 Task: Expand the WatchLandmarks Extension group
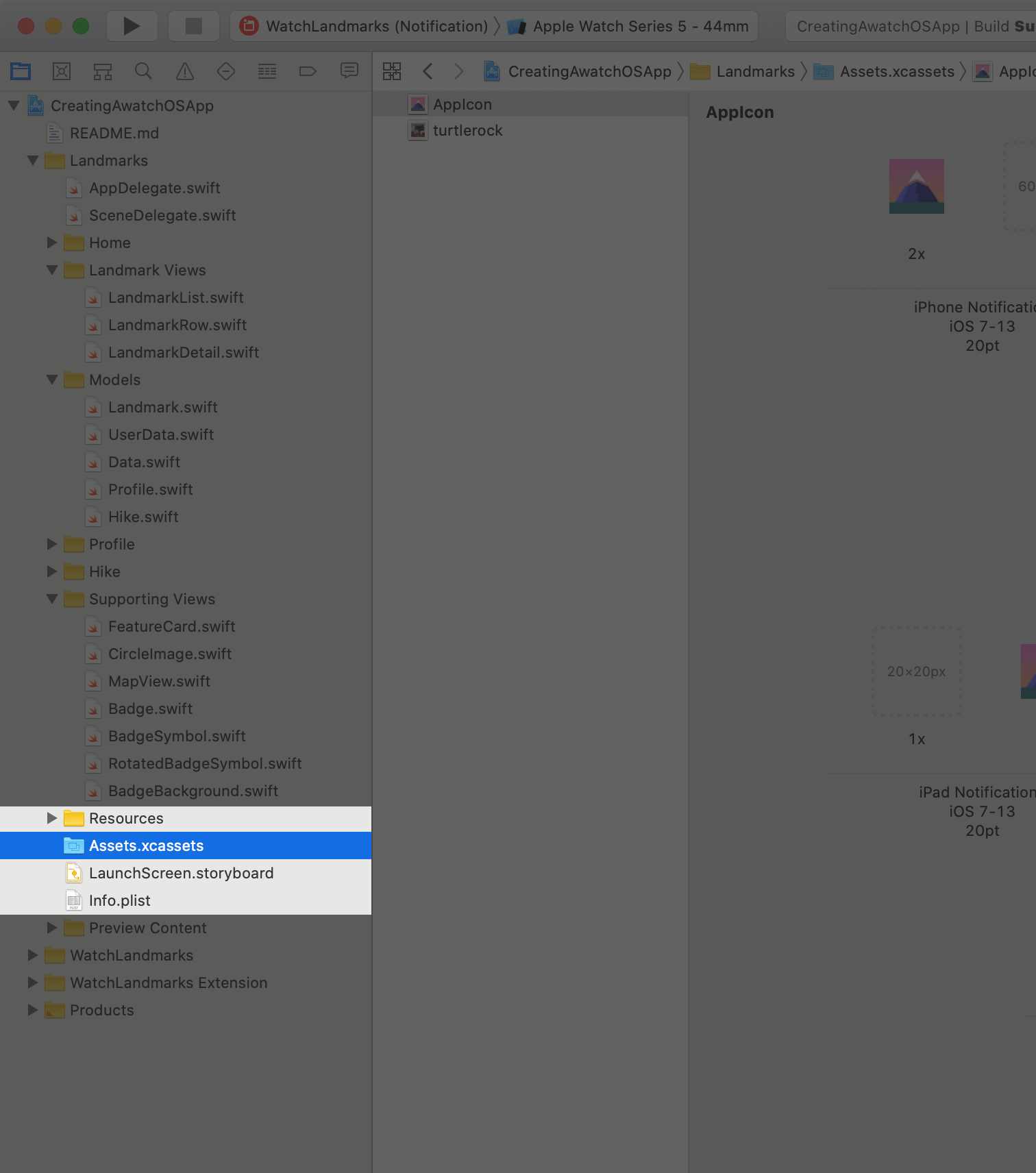click(33, 983)
